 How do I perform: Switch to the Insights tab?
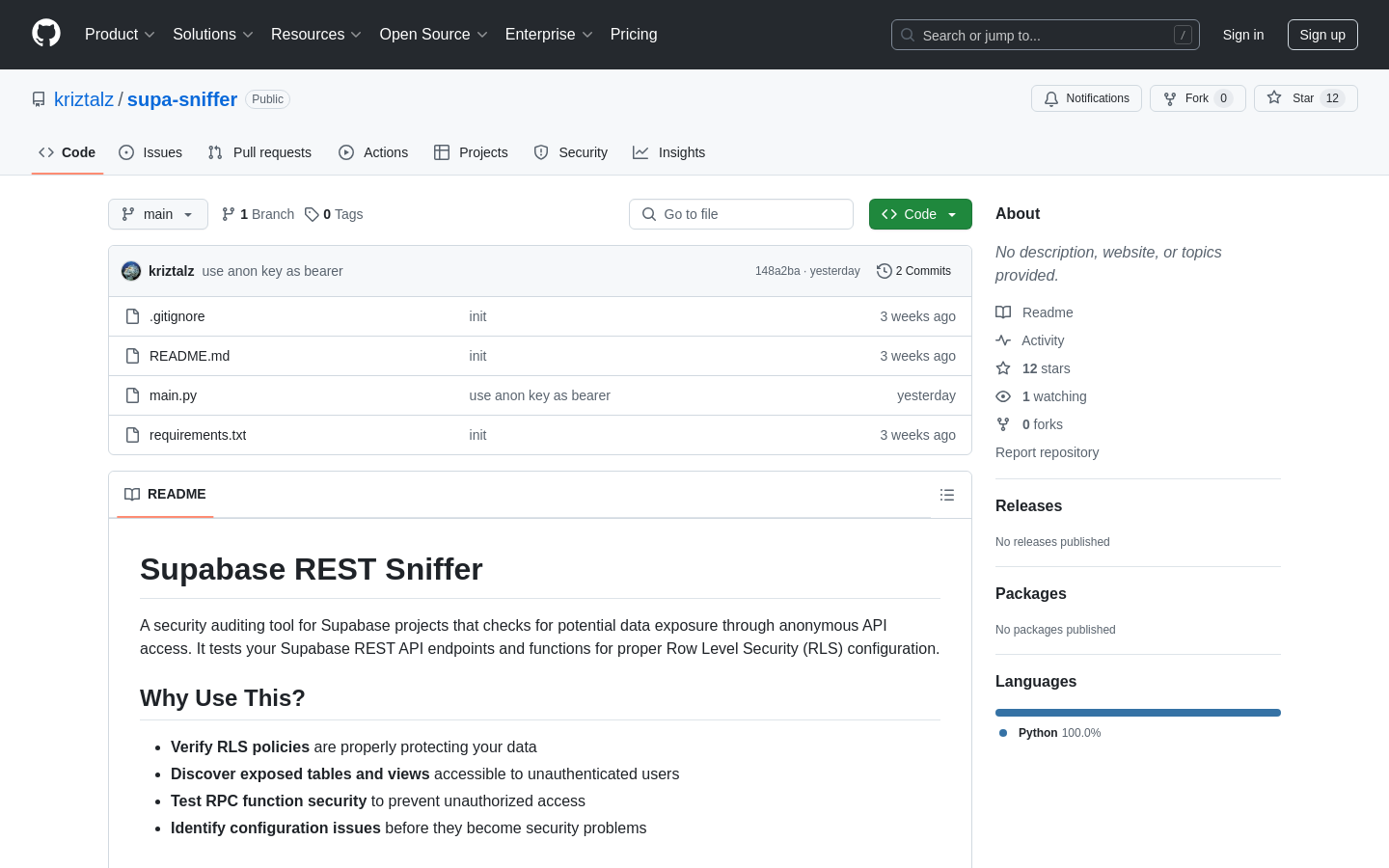click(668, 152)
